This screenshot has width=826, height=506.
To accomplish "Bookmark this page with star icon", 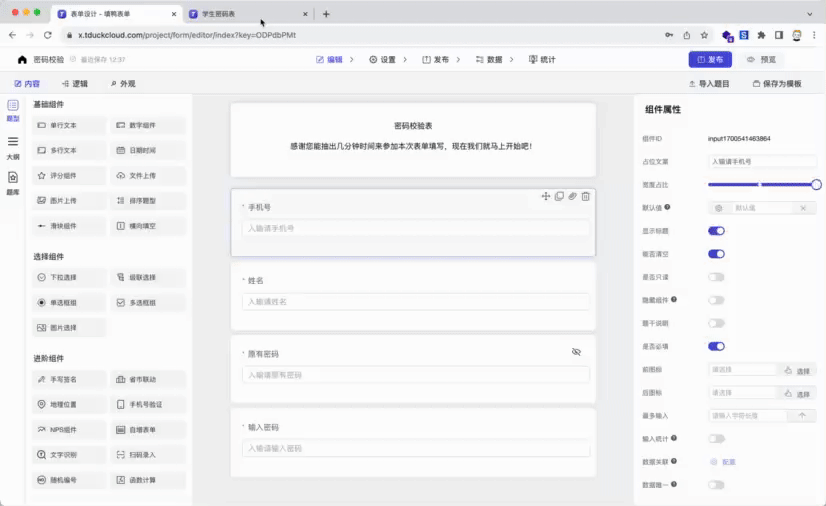I will click(704, 35).
